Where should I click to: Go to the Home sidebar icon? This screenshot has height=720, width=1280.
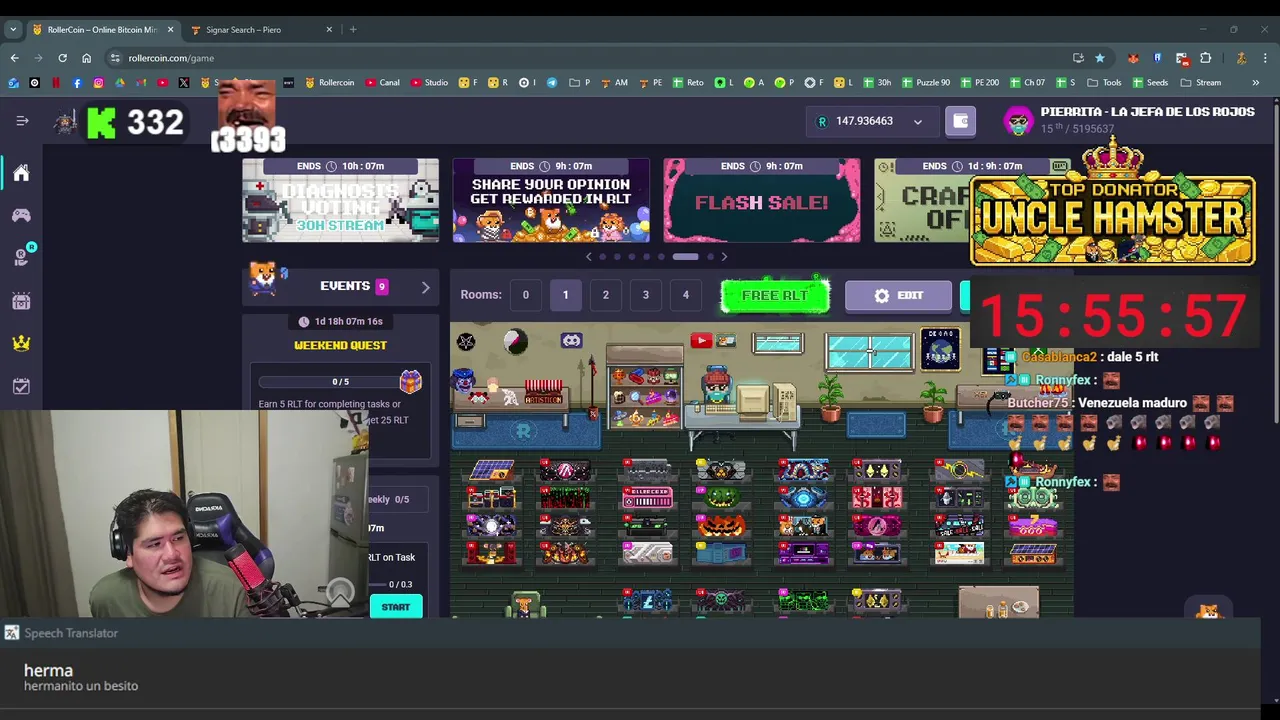pos(21,173)
